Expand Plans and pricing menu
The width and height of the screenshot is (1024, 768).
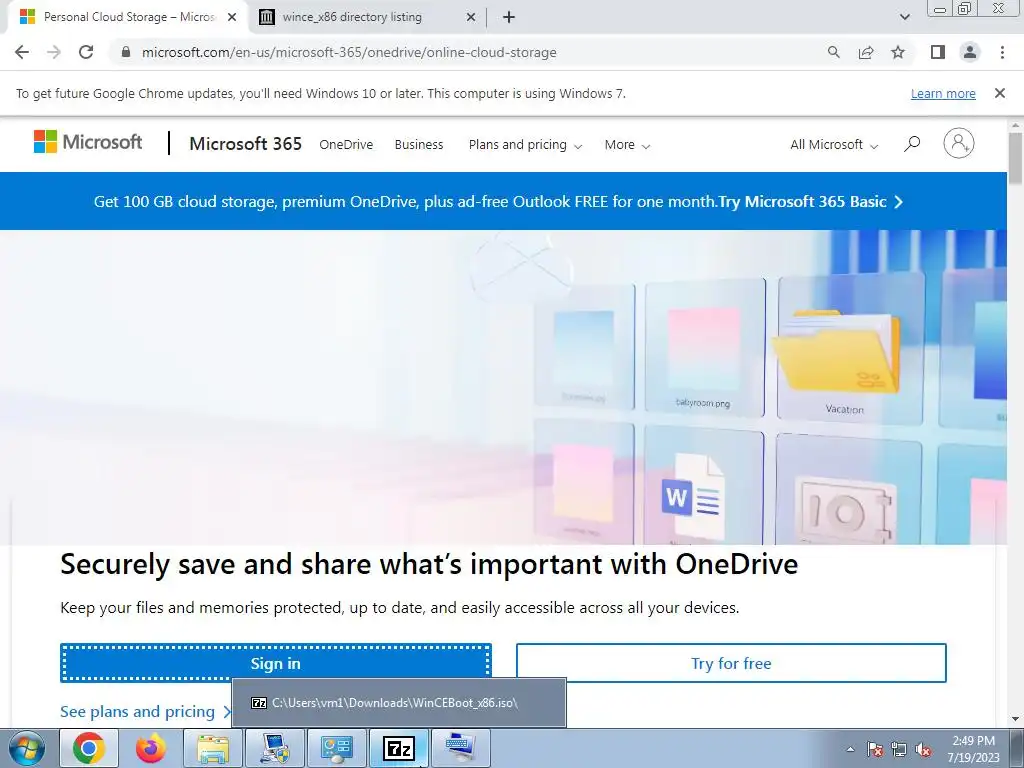pyautogui.click(x=525, y=144)
